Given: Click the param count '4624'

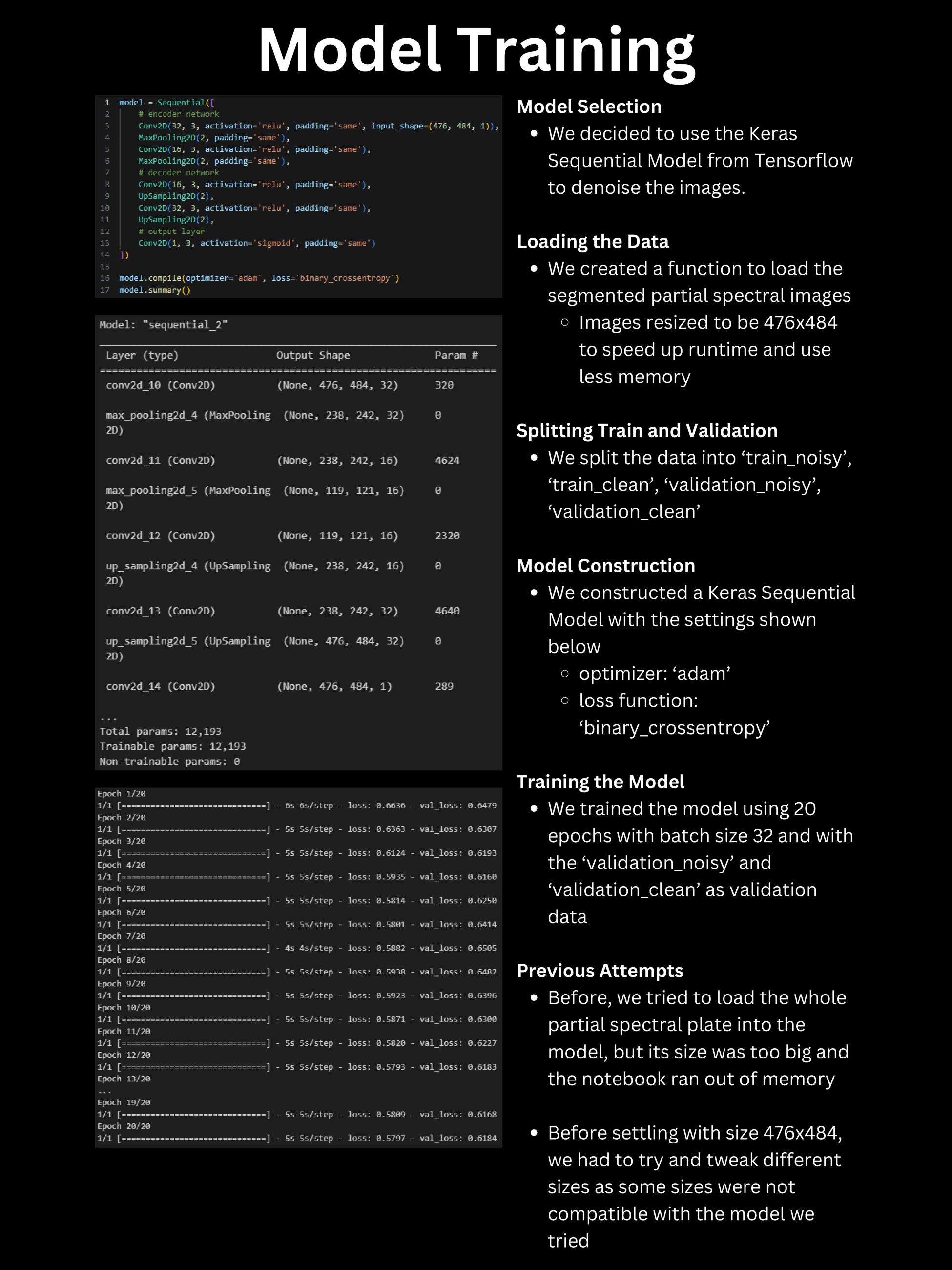Looking at the screenshot, I should click(x=447, y=461).
